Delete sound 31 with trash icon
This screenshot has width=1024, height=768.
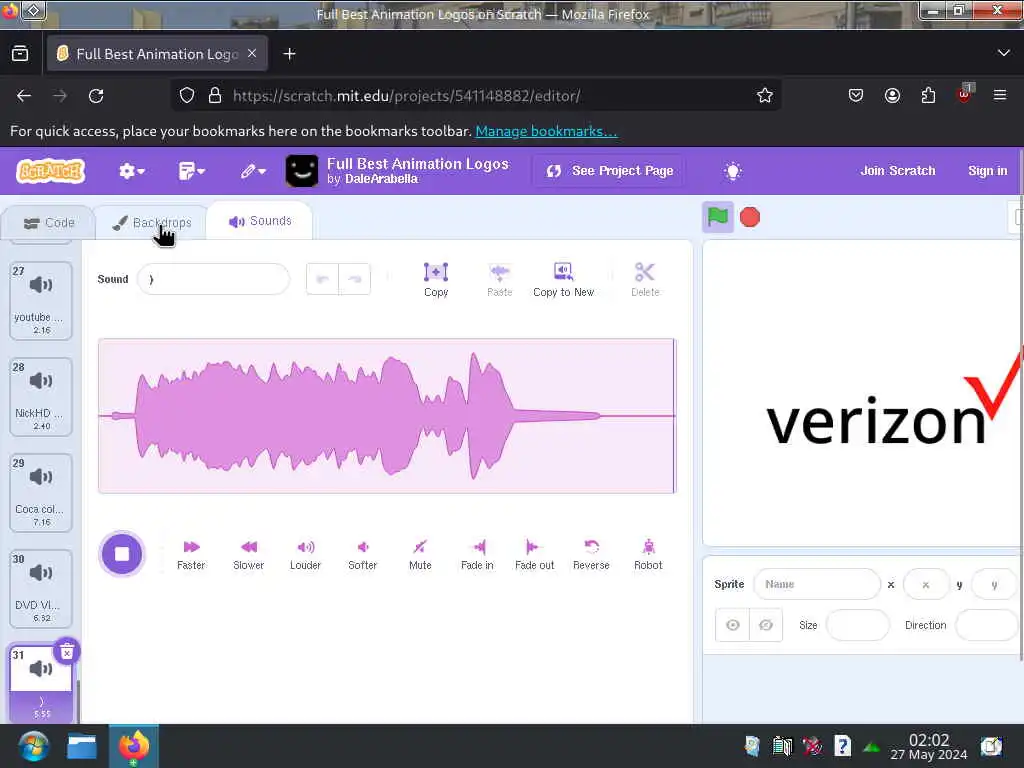pyautogui.click(x=67, y=651)
